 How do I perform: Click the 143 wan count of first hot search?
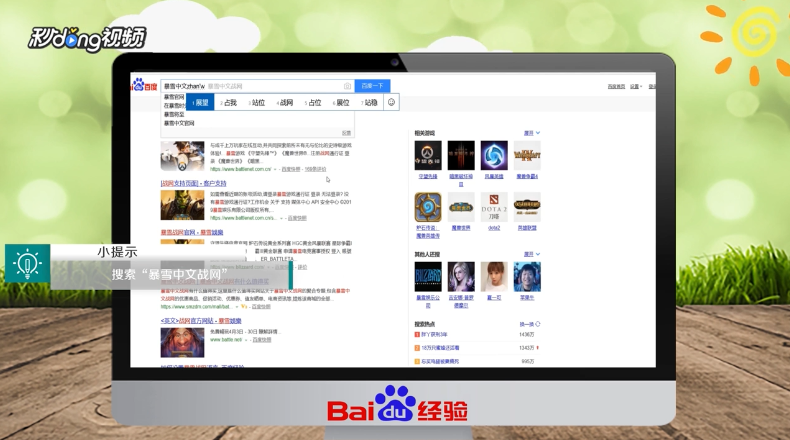pos(526,335)
